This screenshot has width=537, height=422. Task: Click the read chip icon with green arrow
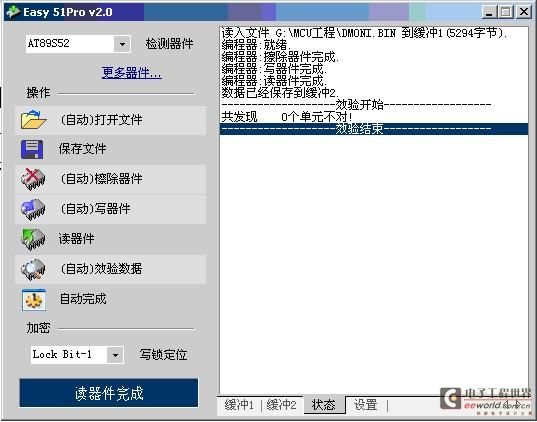tap(33, 239)
